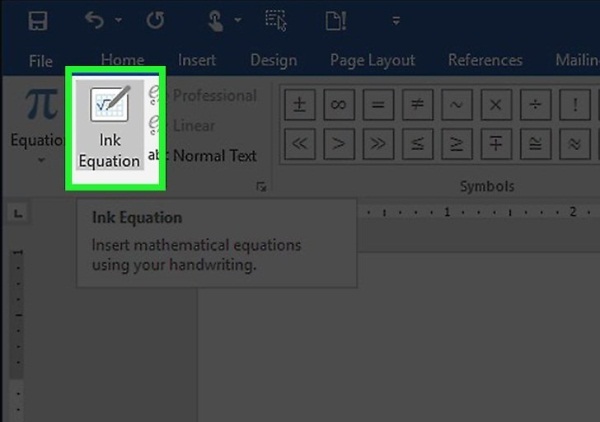
Task: Insert the infinity symbol
Action: click(x=339, y=103)
